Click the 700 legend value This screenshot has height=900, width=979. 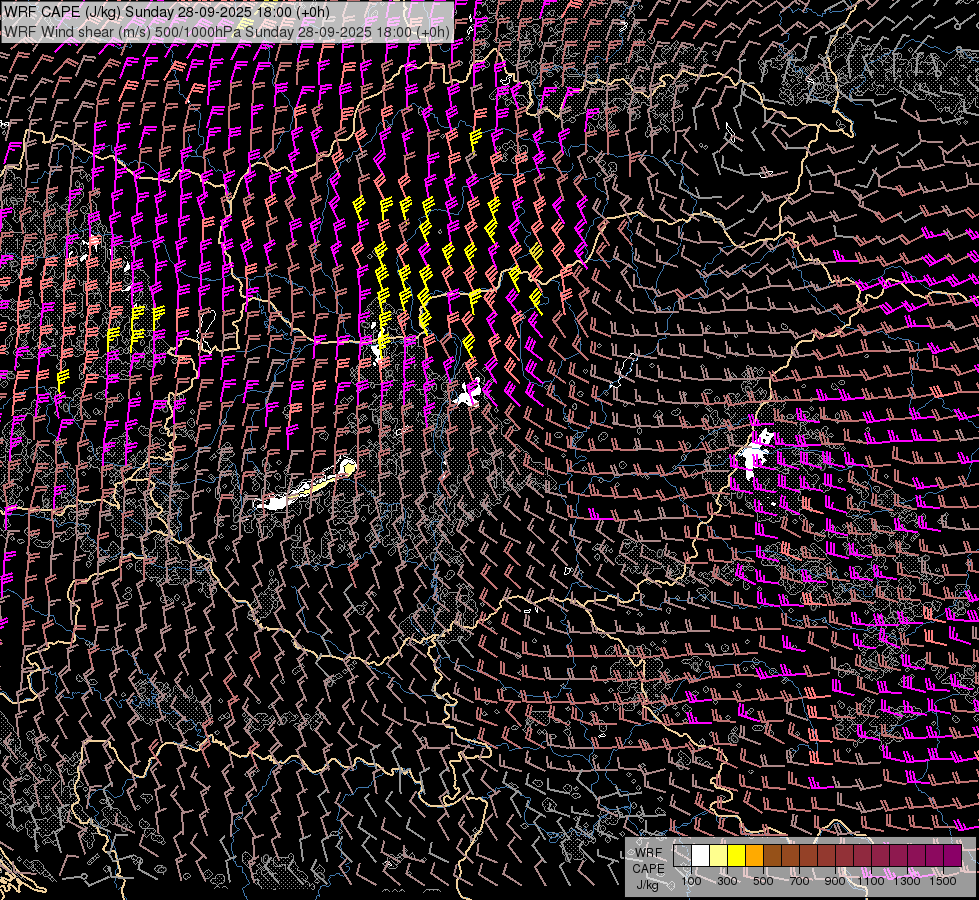[799, 881]
